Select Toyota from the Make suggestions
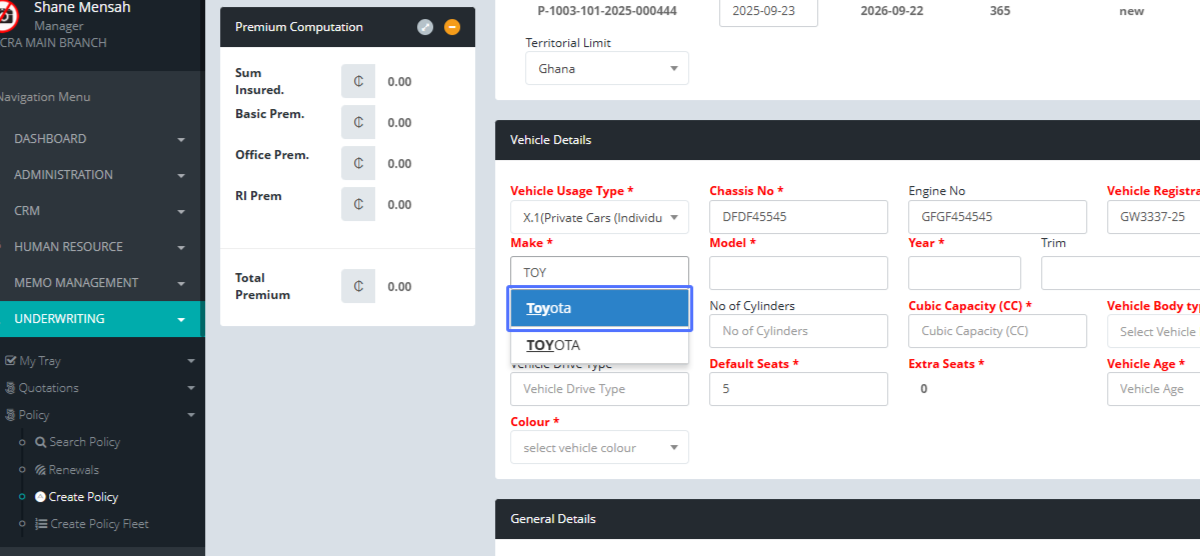This screenshot has width=1200, height=556. point(599,308)
